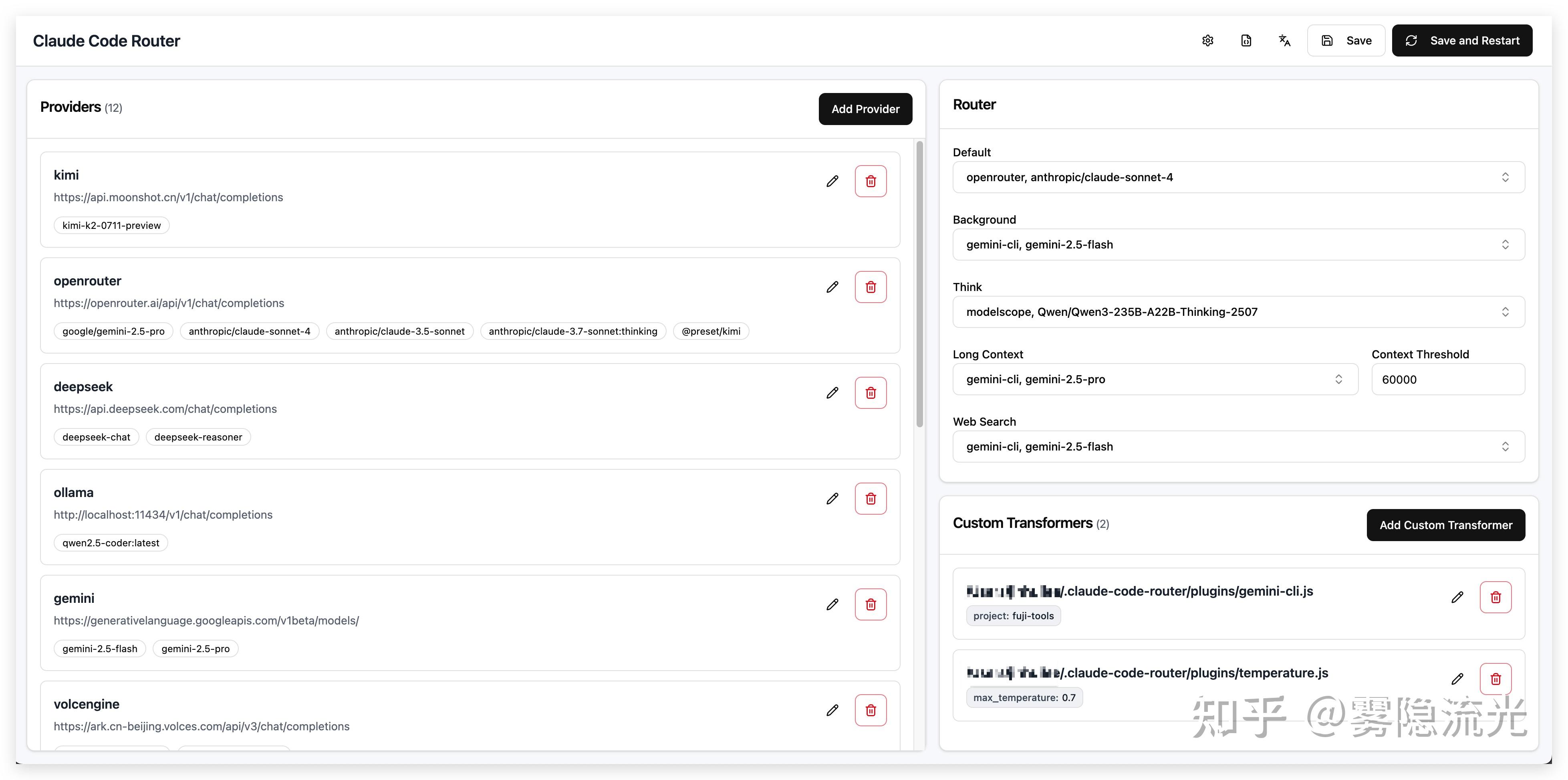Delete the openrouter provider
1568x780 pixels.
tap(871, 287)
